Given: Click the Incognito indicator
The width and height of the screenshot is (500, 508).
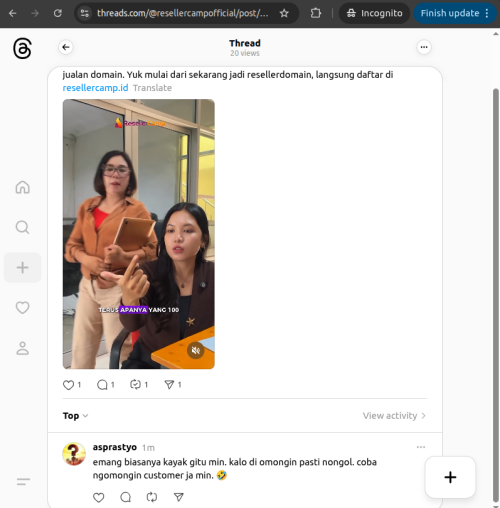Looking at the screenshot, I should (374, 13).
